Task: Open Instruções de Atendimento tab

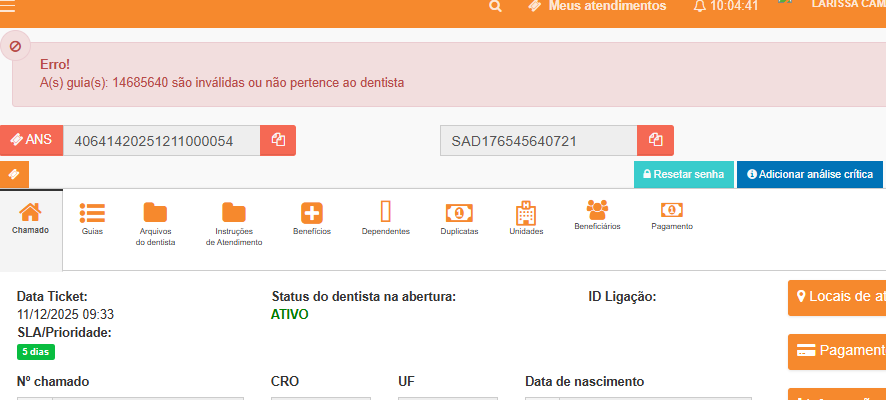Action: pyautogui.click(x=234, y=224)
